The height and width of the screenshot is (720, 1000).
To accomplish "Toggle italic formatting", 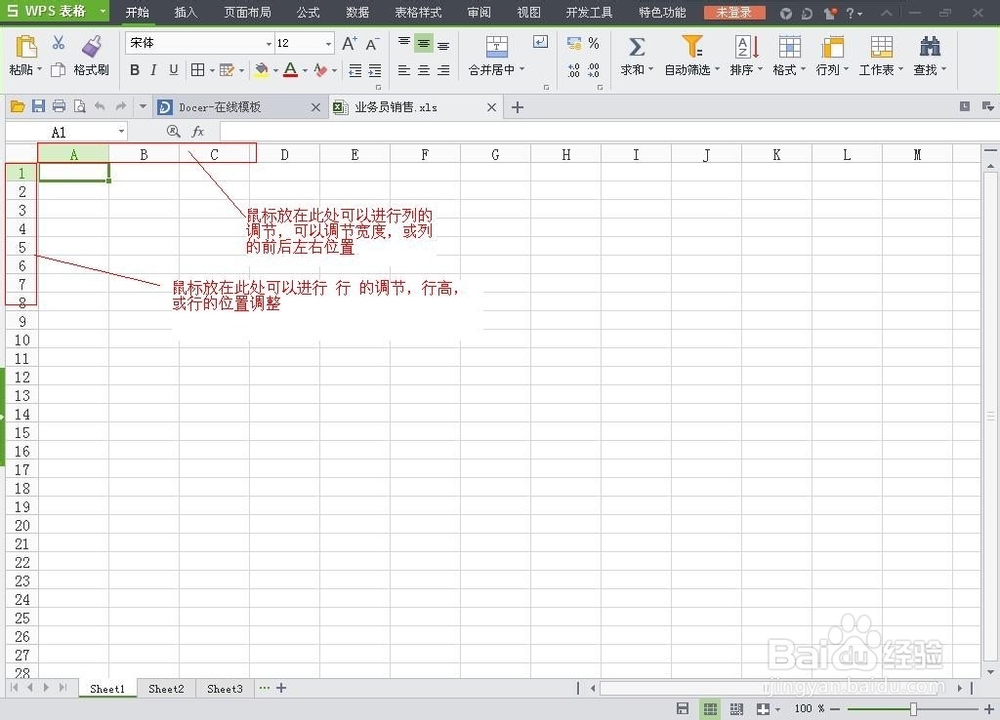I will tap(154, 70).
